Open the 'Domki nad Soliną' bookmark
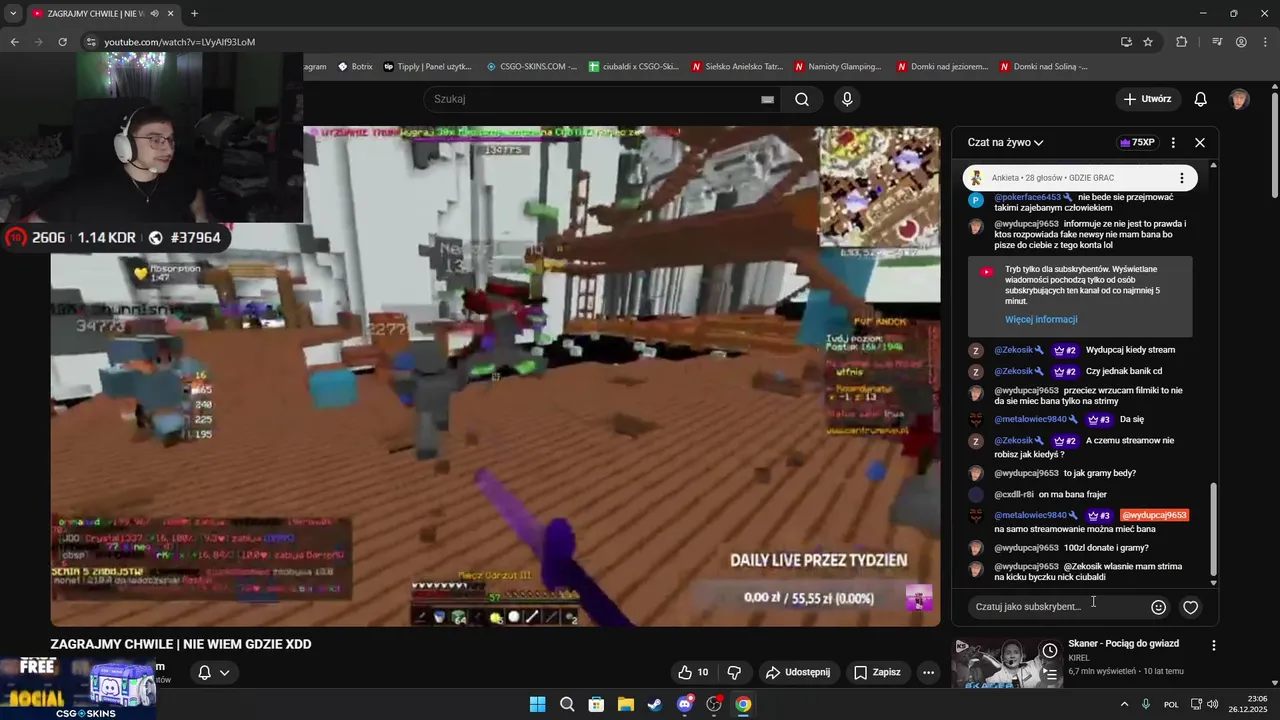 click(1044, 67)
